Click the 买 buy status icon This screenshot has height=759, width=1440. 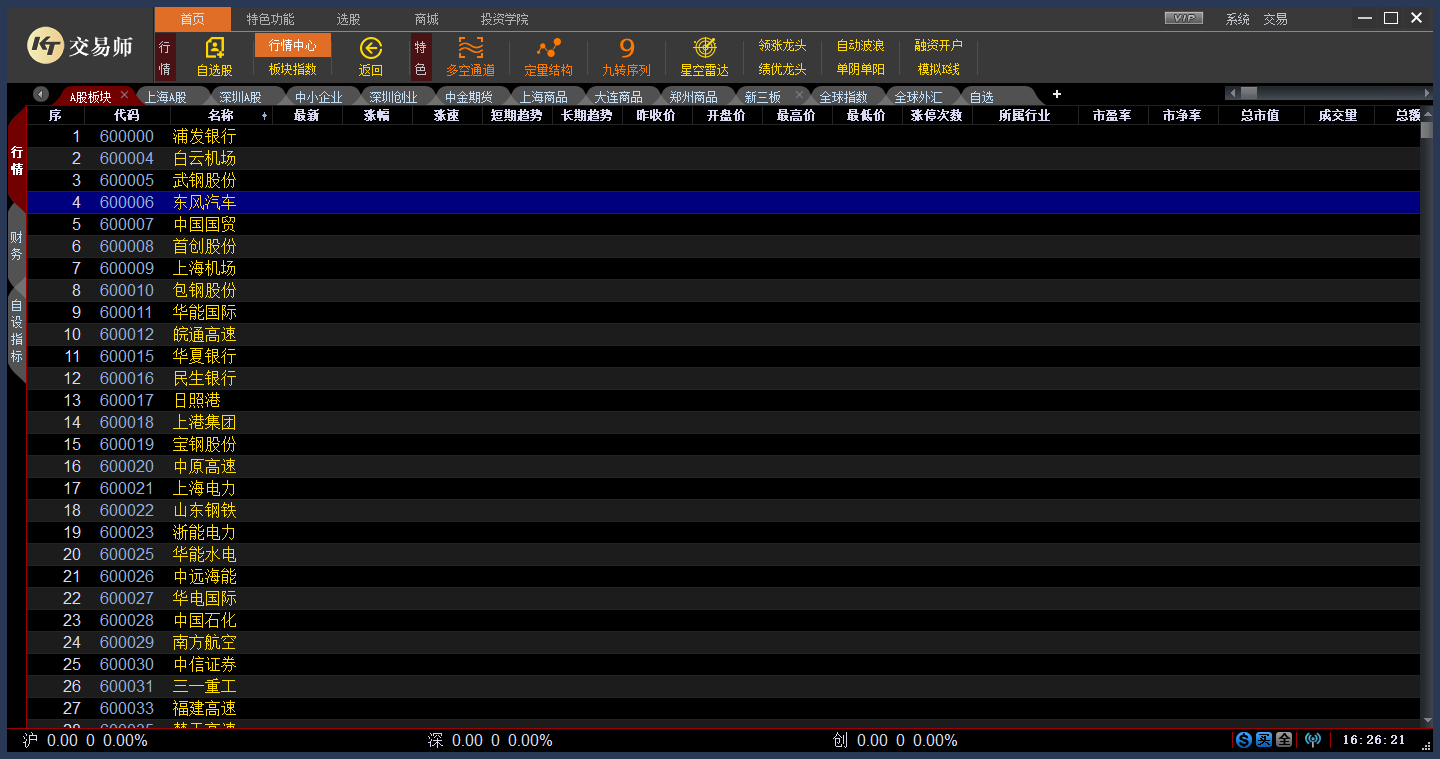(1264, 740)
